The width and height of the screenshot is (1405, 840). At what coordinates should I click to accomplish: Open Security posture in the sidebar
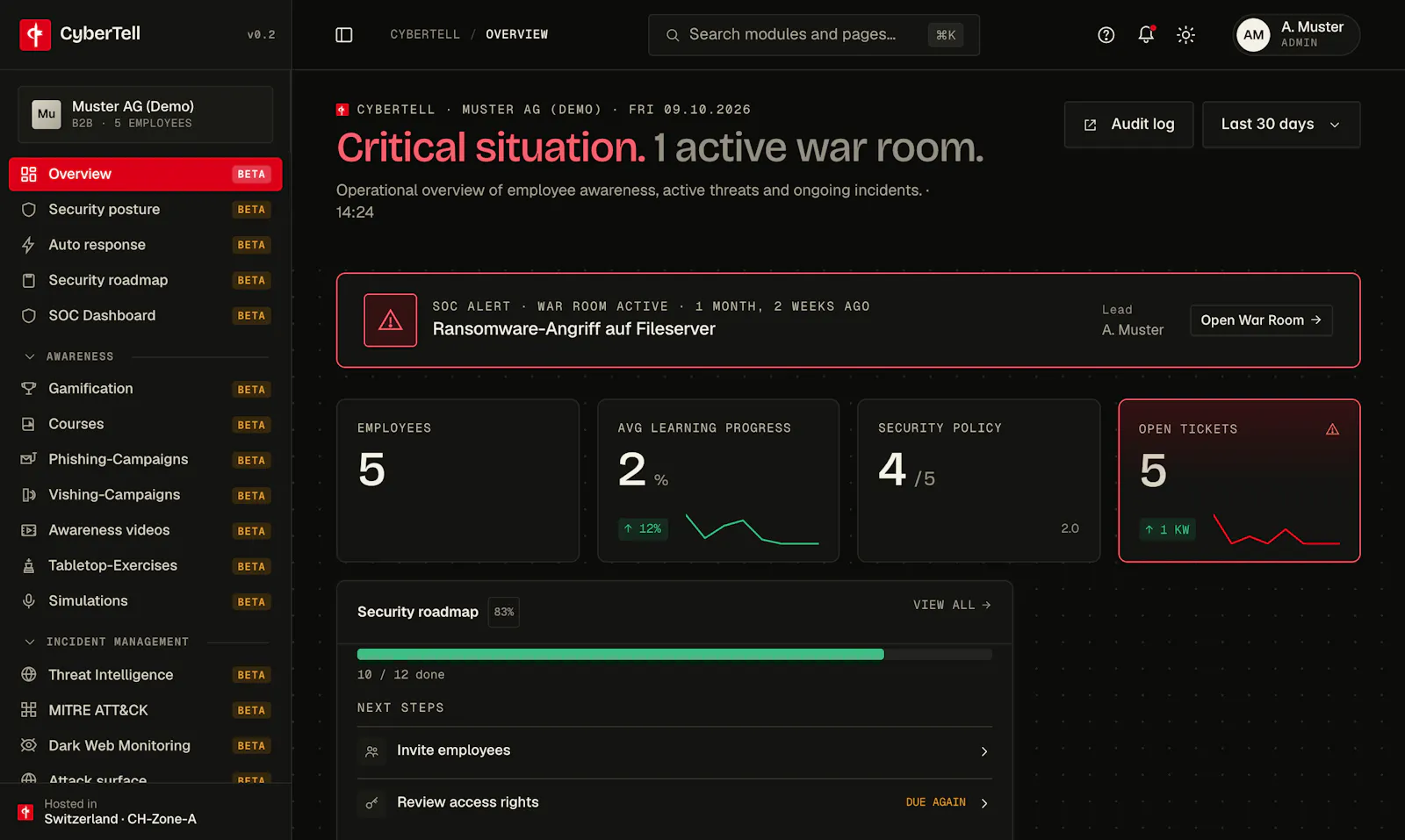(146, 210)
